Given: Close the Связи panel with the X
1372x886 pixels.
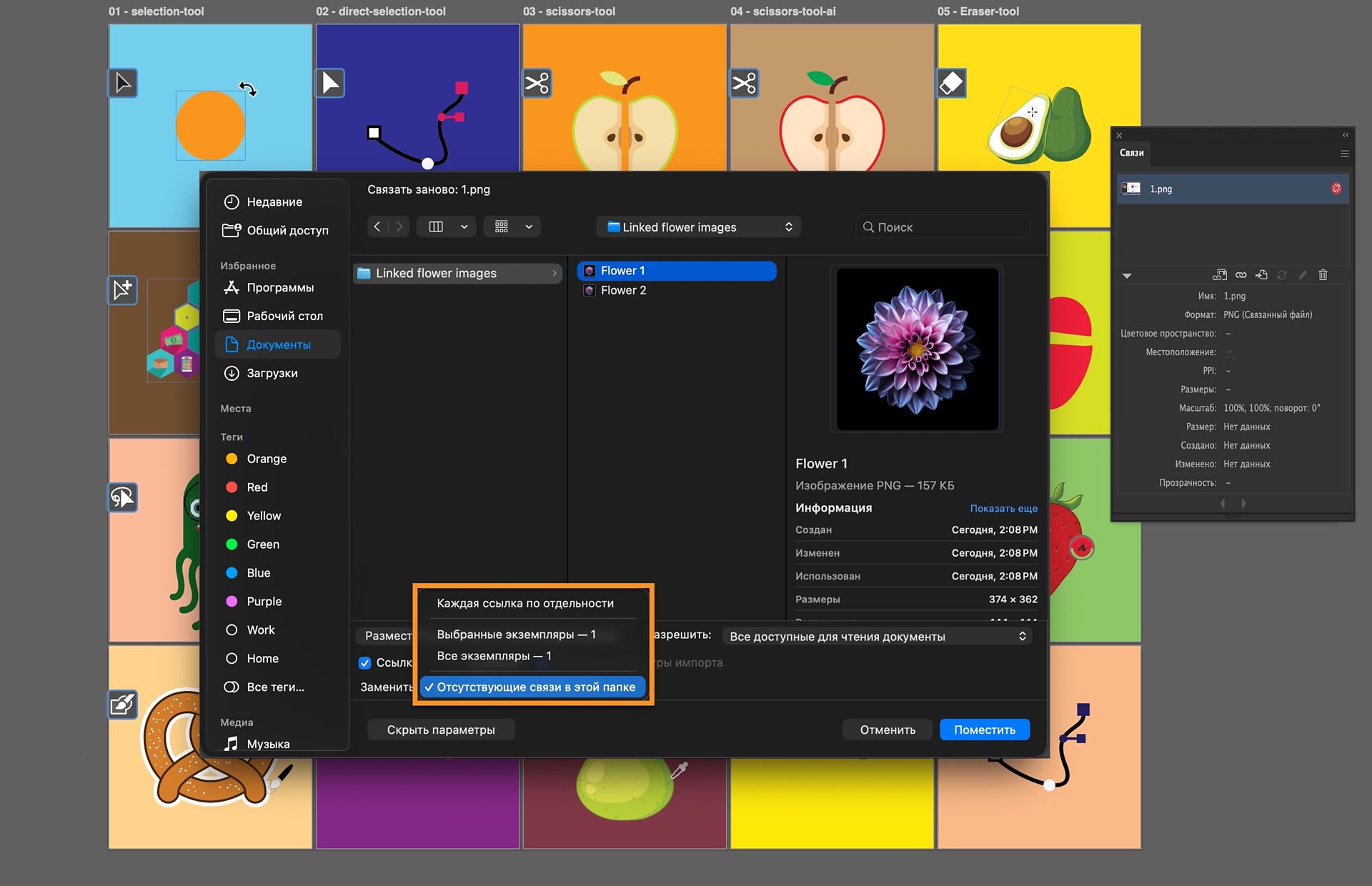Looking at the screenshot, I should (1119, 135).
